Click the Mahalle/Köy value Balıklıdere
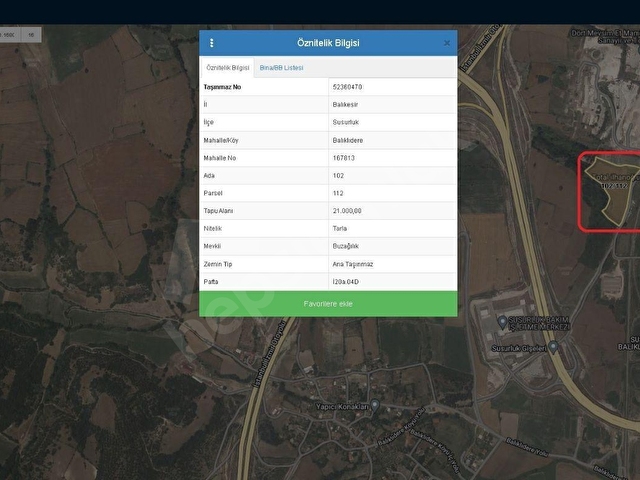The width and height of the screenshot is (640, 480). (348, 140)
